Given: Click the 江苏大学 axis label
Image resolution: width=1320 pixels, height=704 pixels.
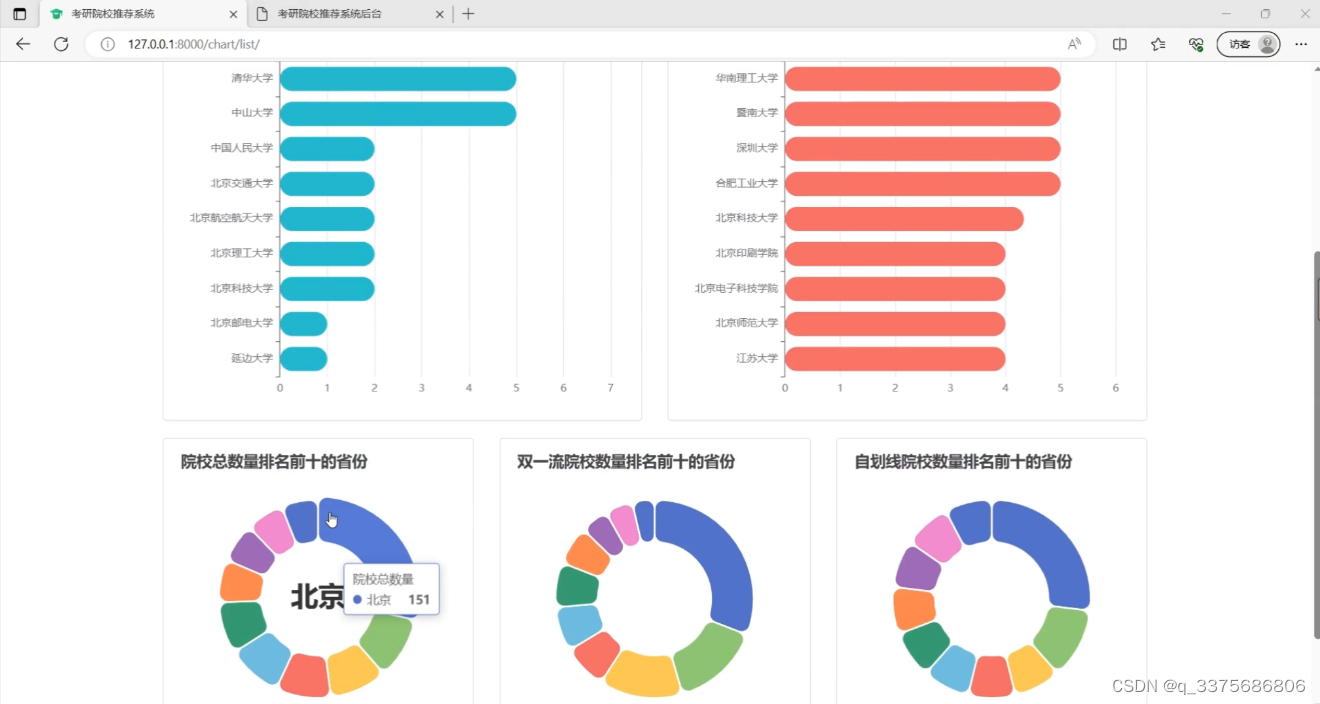Looking at the screenshot, I should (x=757, y=358).
